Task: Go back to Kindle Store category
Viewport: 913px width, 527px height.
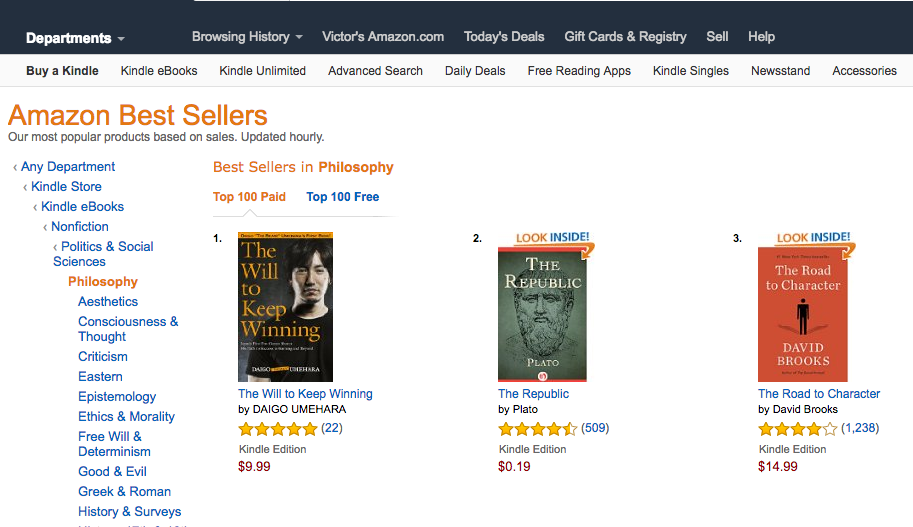Action: tap(66, 187)
